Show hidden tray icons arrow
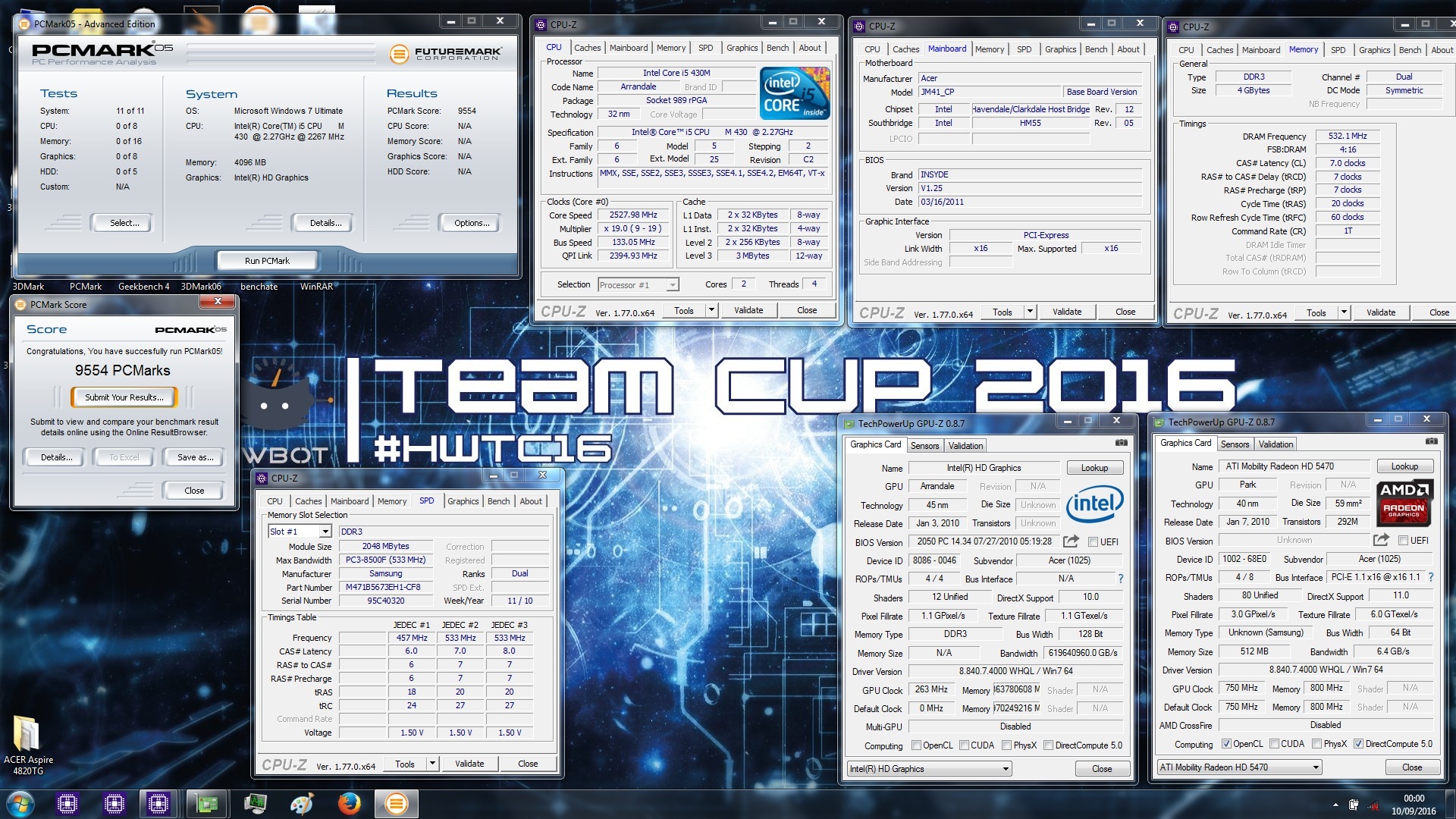 tap(1335, 805)
